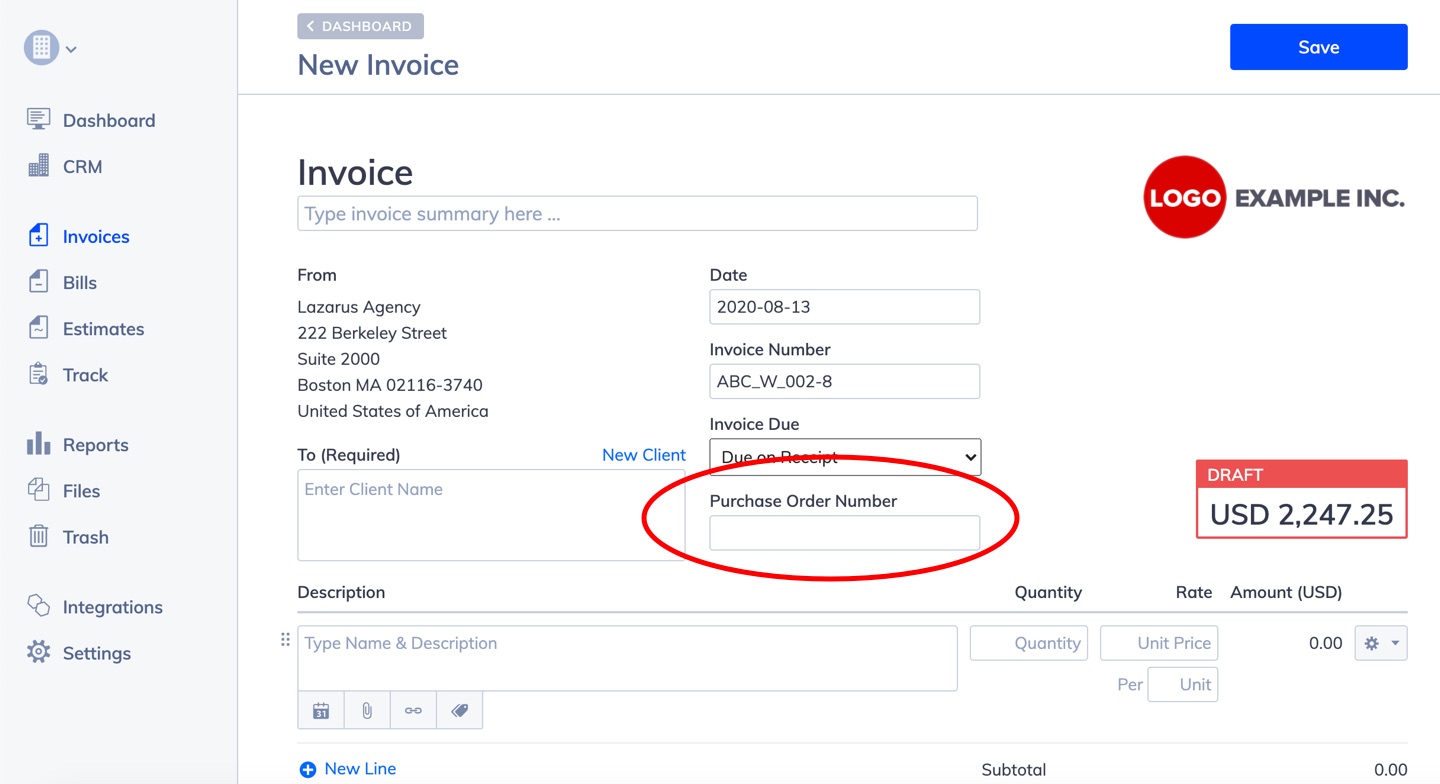Click the tag icon under the description
Viewport: 1440px width, 784px height.
459,711
